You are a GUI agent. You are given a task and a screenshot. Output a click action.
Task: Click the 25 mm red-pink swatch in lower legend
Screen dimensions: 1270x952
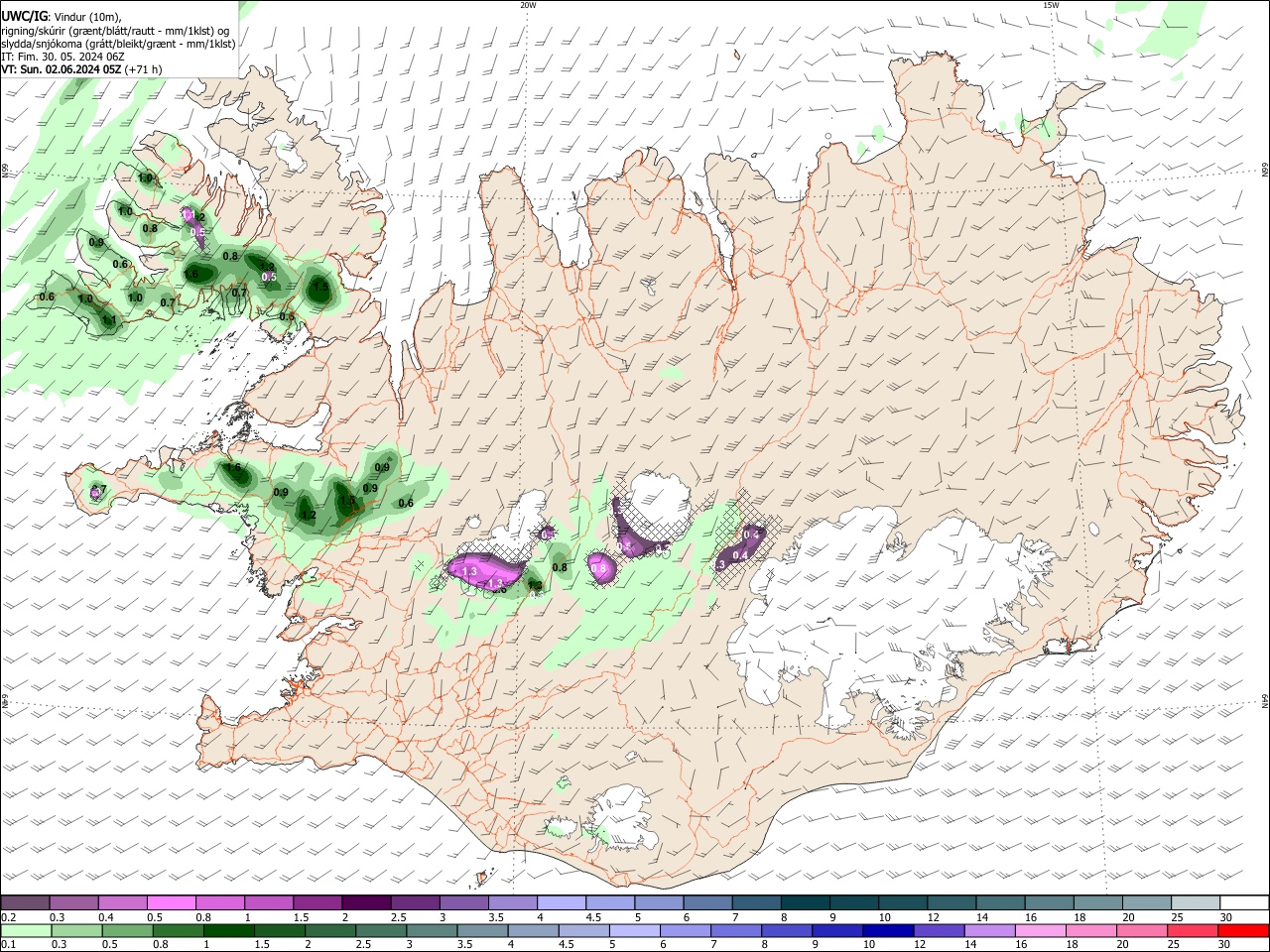pyautogui.click(x=1192, y=930)
